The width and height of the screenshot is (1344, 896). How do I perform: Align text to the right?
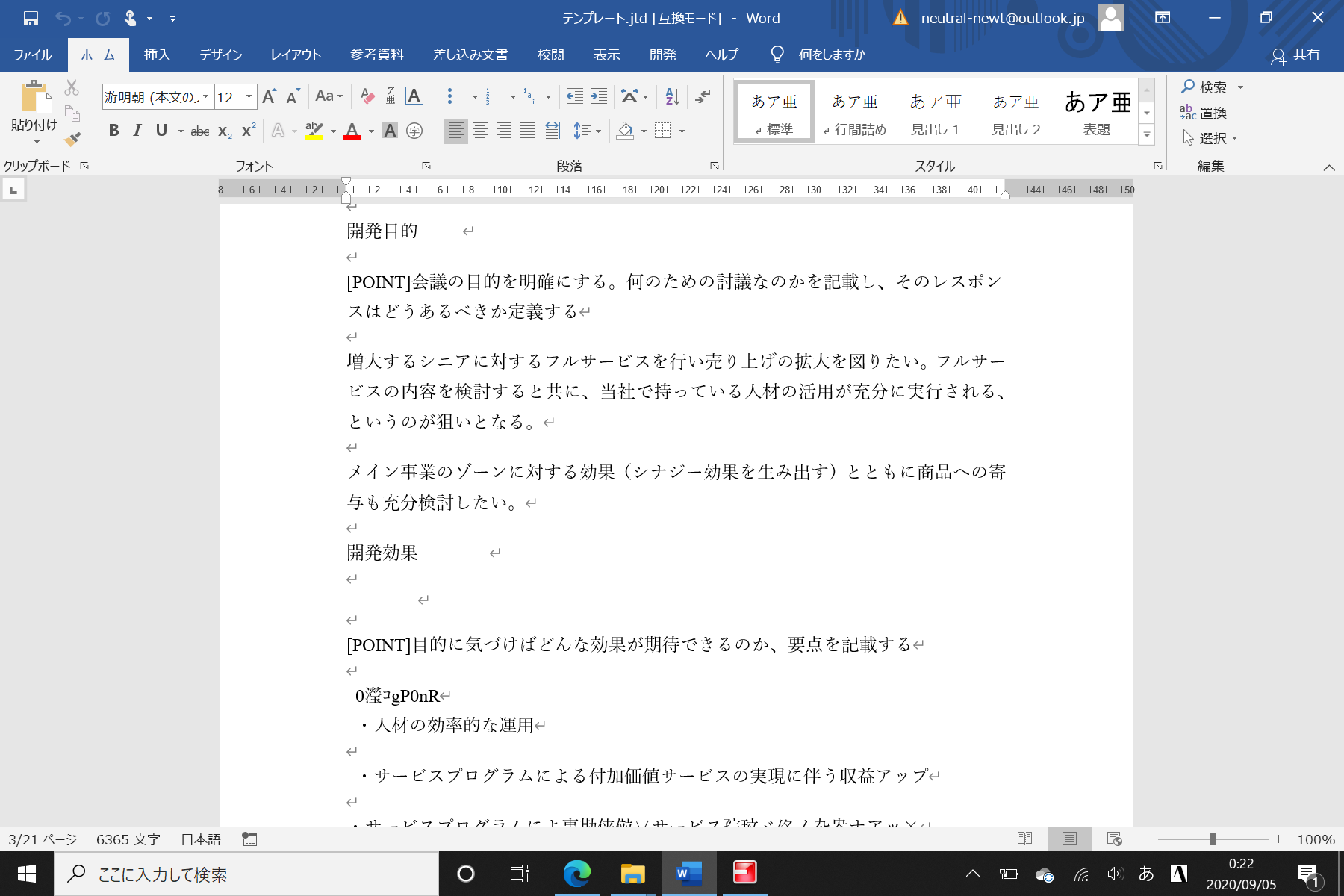504,131
